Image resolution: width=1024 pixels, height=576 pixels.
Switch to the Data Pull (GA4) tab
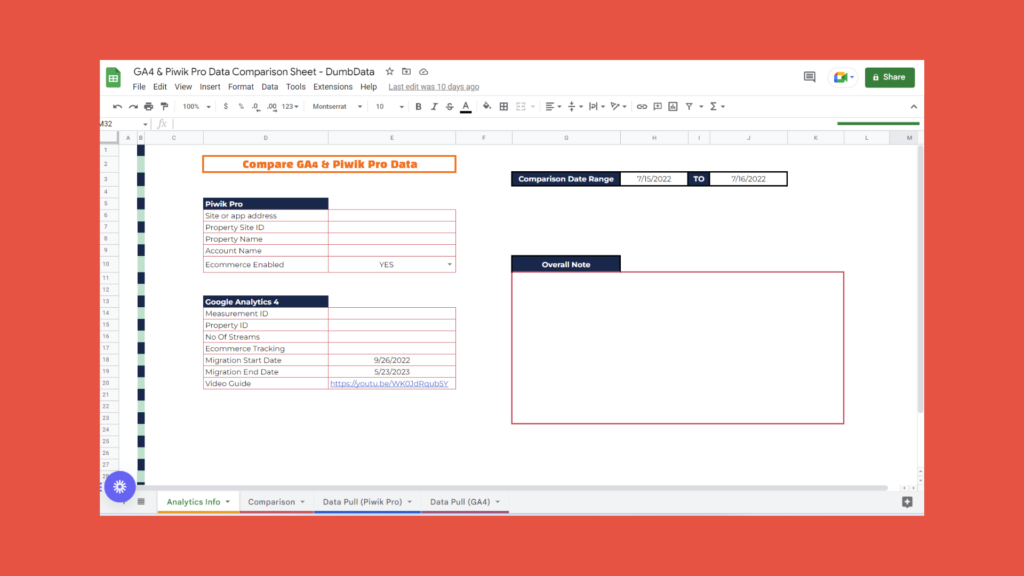pyautogui.click(x=464, y=502)
